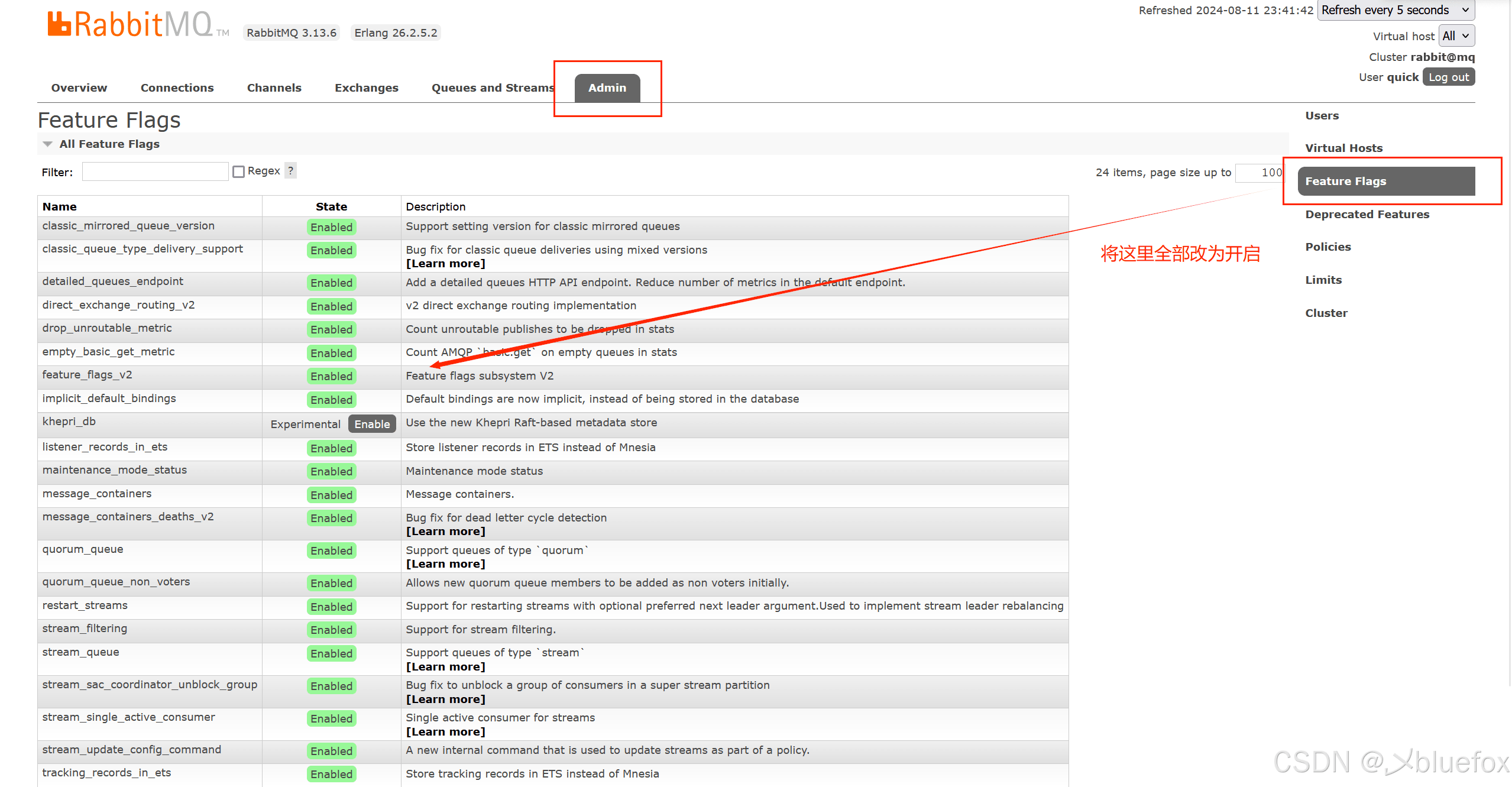
Task: Click the maintenance_mode_status flag name
Action: click(114, 470)
